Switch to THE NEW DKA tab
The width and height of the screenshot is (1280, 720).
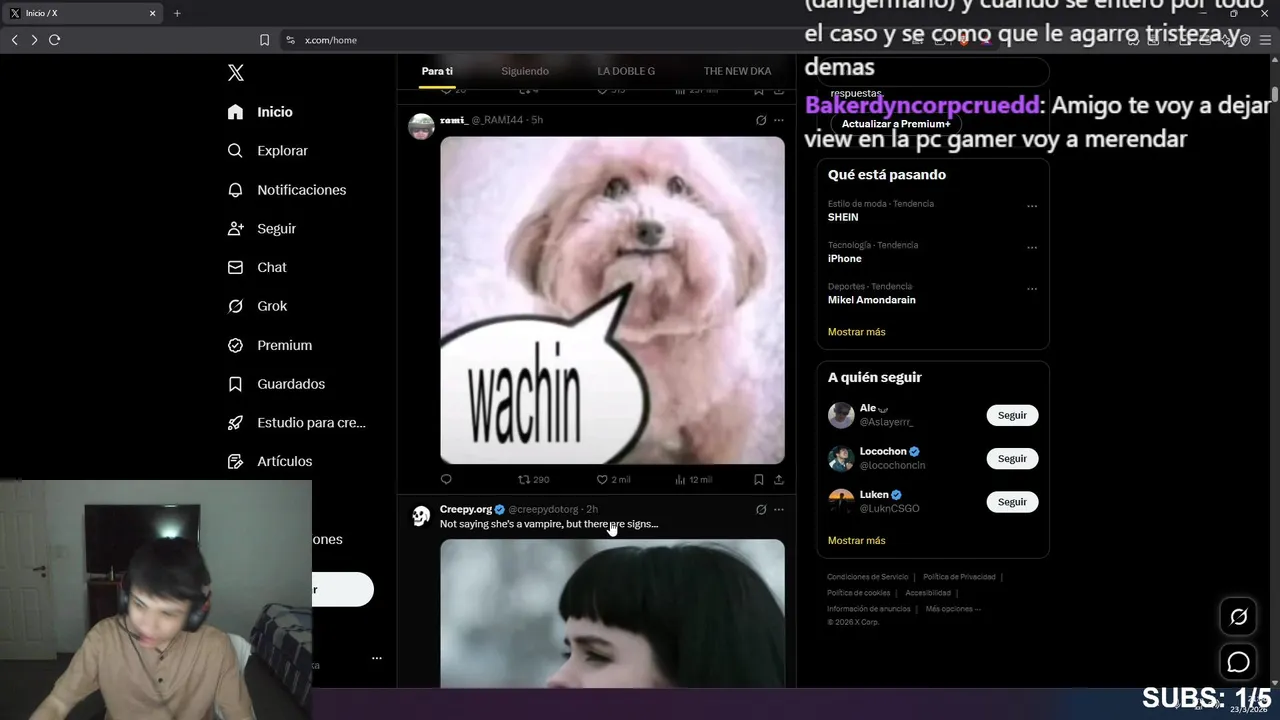[737, 71]
